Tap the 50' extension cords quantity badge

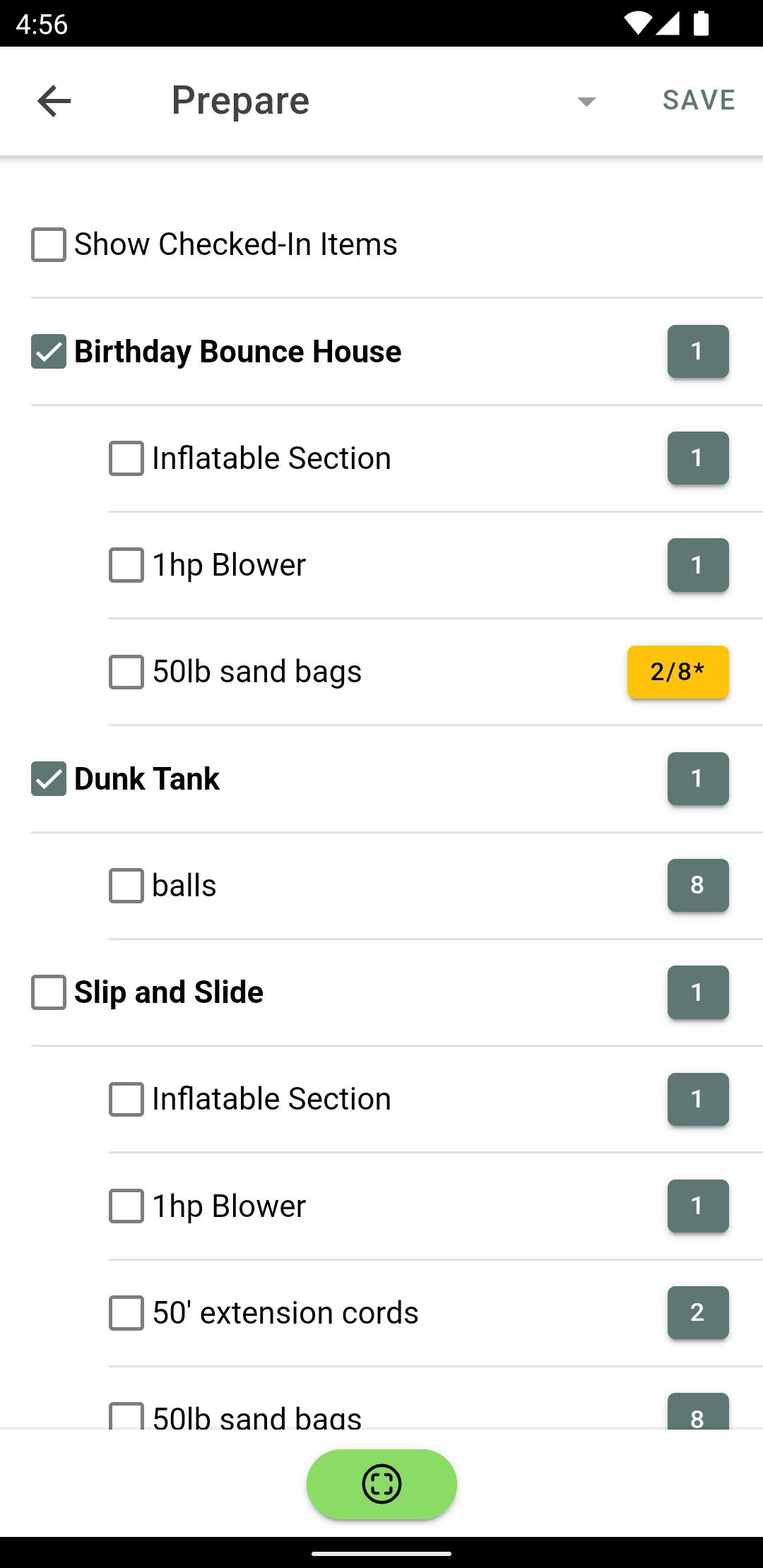click(x=698, y=1312)
